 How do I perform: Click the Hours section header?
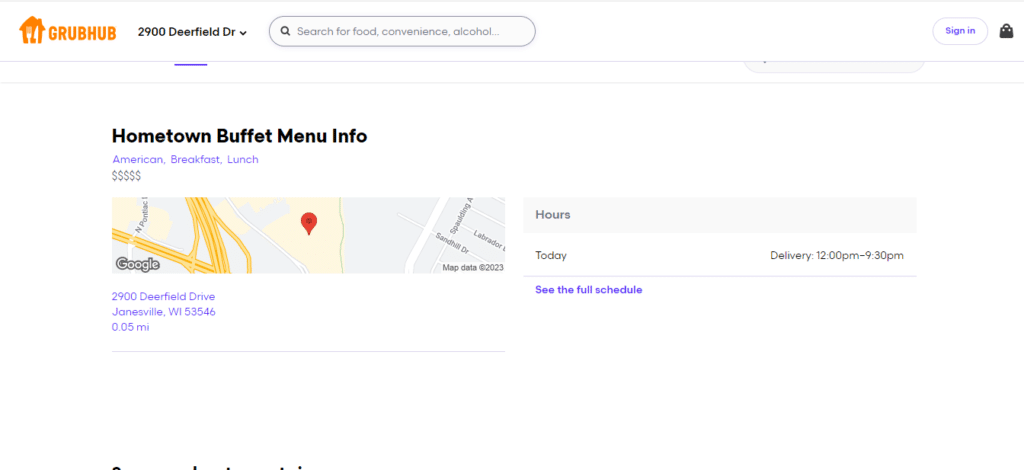click(720, 215)
